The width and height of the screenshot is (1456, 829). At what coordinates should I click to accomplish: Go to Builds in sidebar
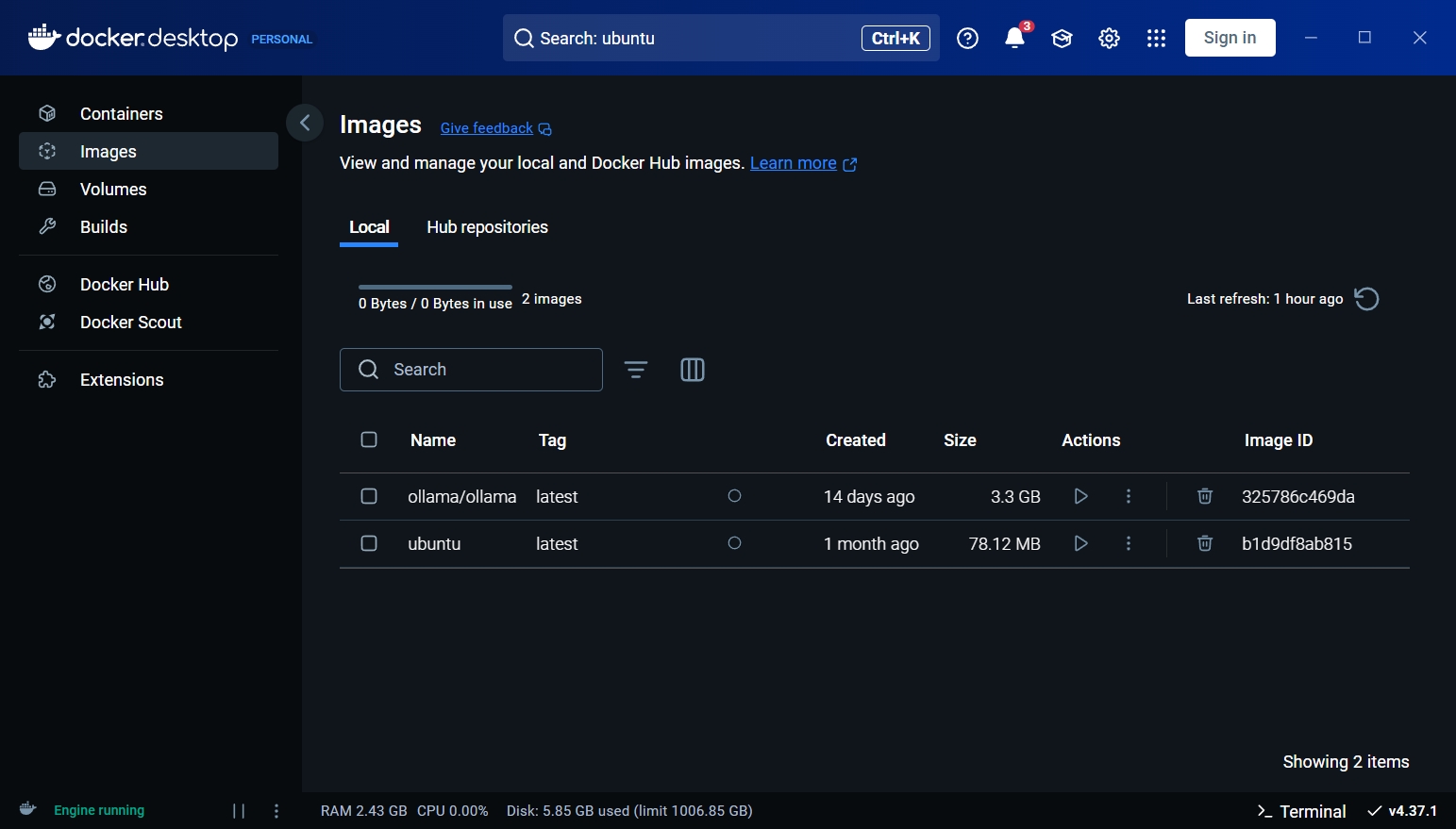[148, 226]
